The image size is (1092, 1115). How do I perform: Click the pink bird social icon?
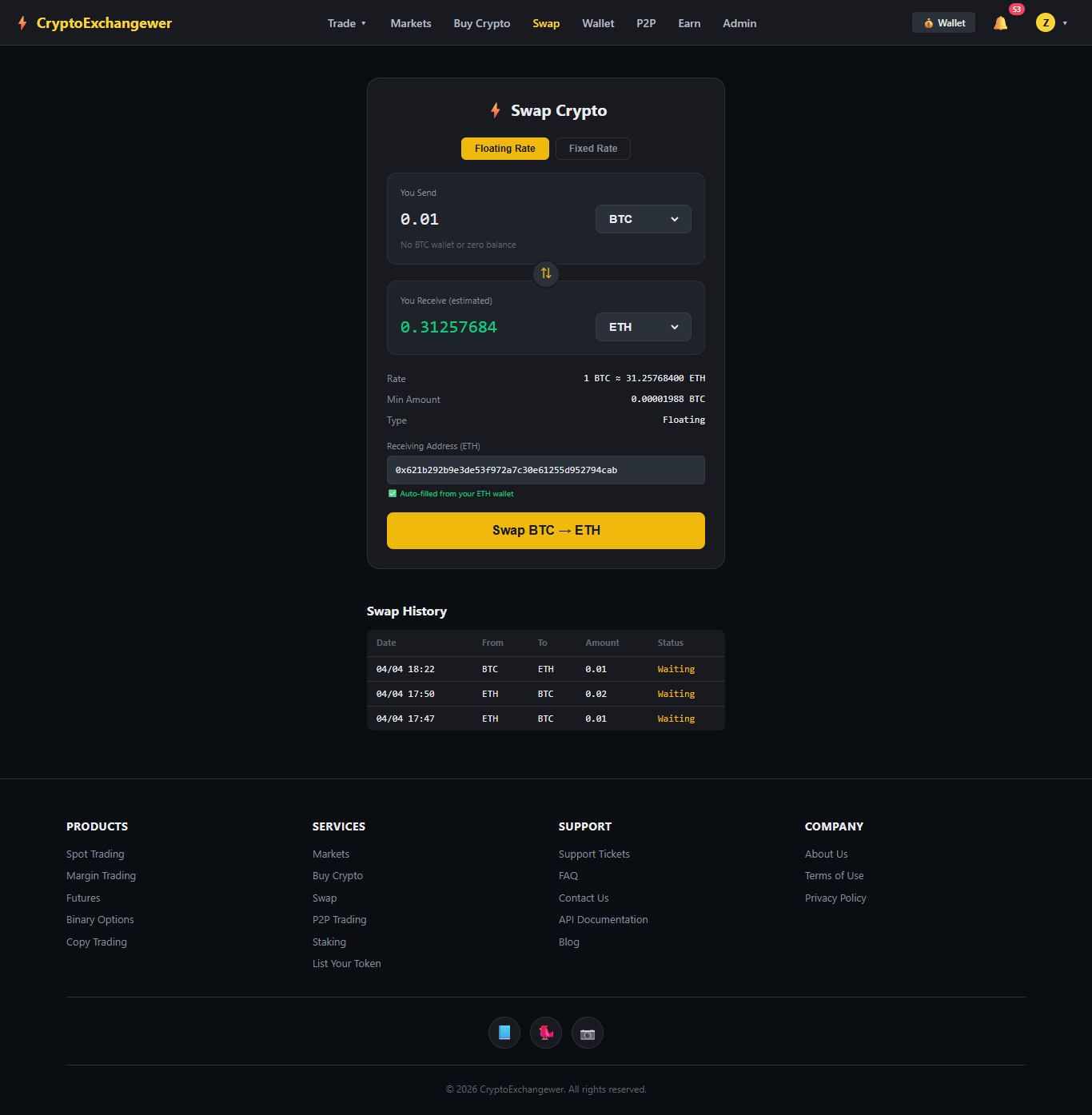pyautogui.click(x=546, y=1033)
